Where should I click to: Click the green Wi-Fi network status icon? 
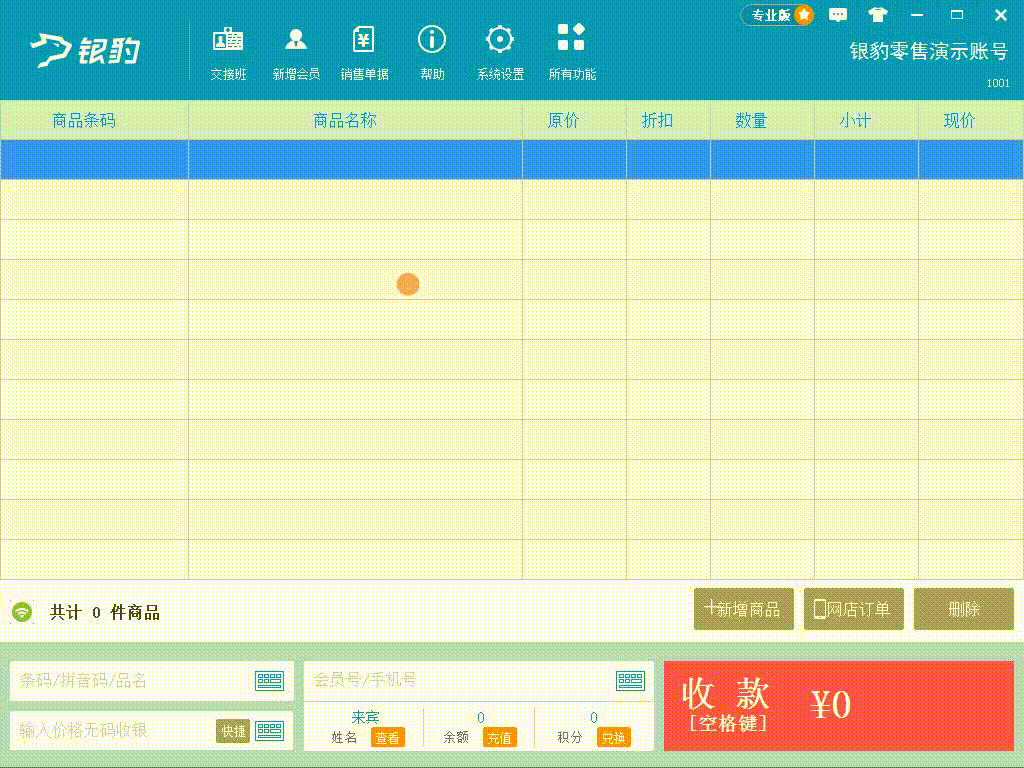tap(22, 612)
